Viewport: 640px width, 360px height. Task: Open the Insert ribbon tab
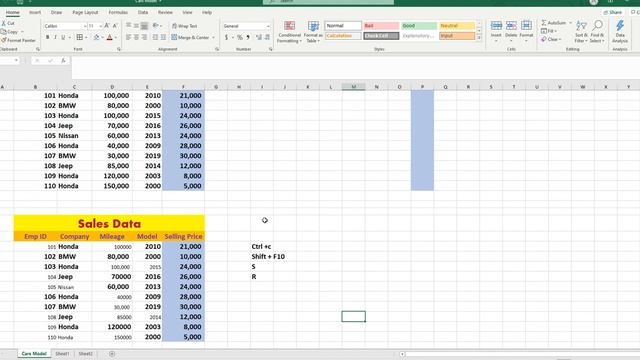35,13
